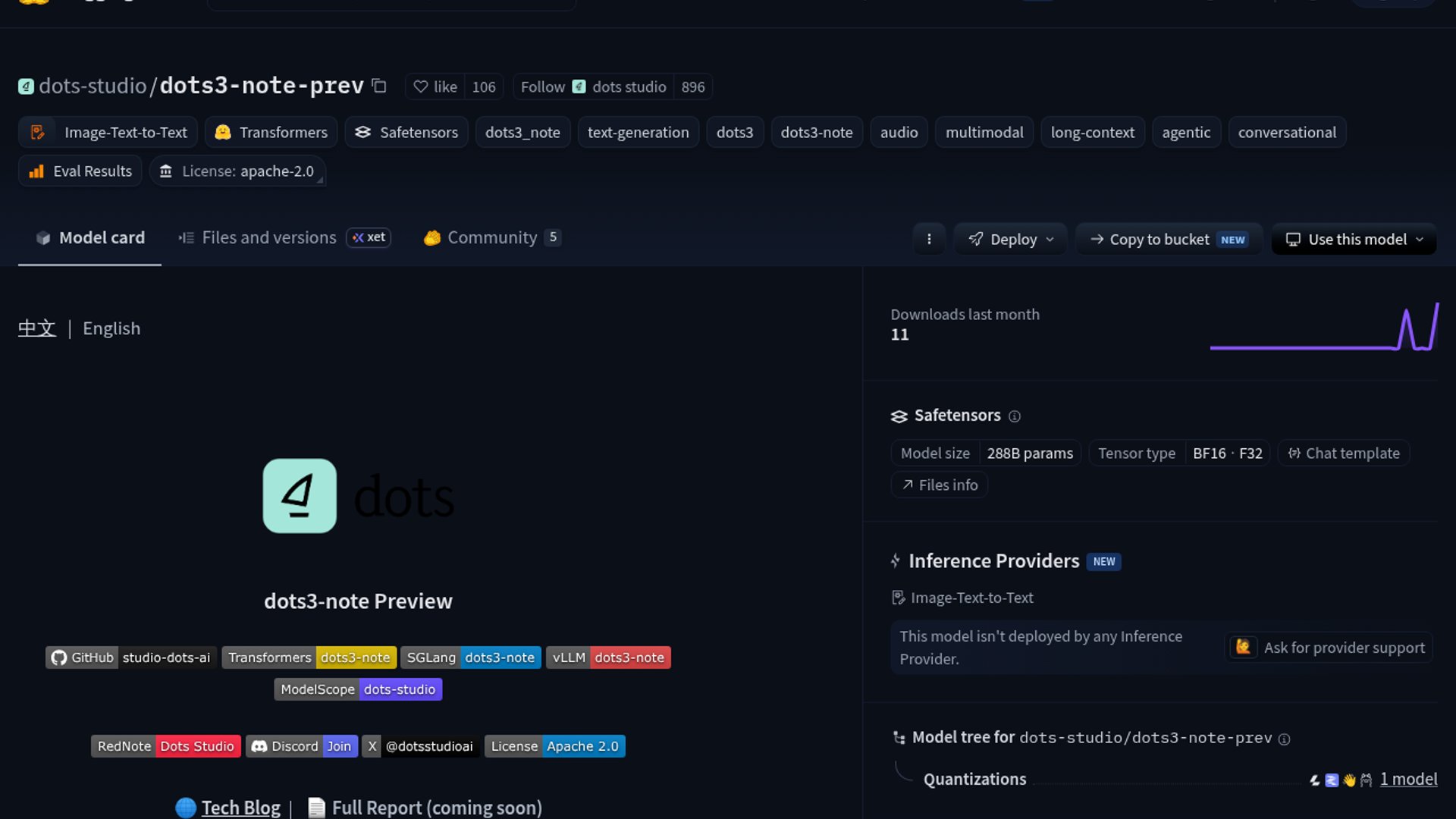1456x819 pixels.
Task: Click Copy to bucket button
Action: point(1169,240)
